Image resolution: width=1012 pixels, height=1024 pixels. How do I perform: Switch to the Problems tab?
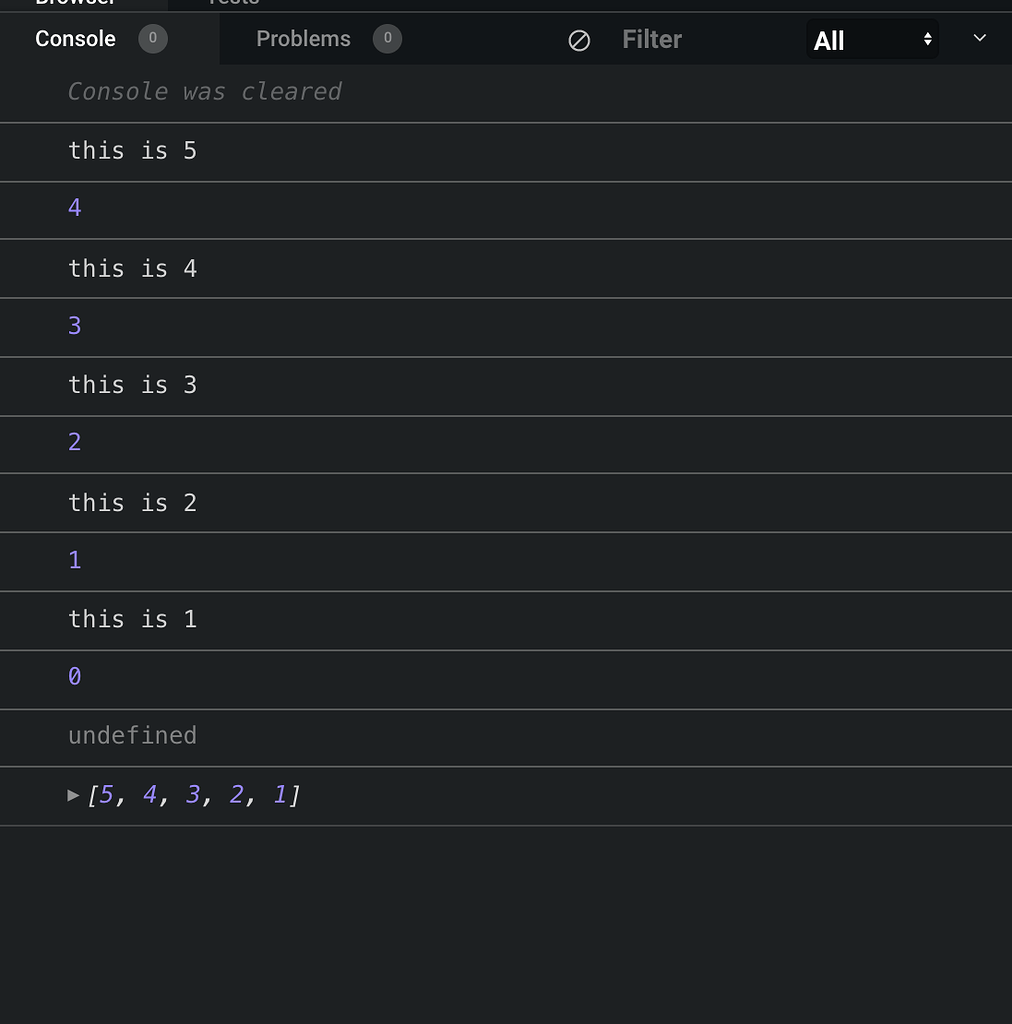tap(303, 39)
